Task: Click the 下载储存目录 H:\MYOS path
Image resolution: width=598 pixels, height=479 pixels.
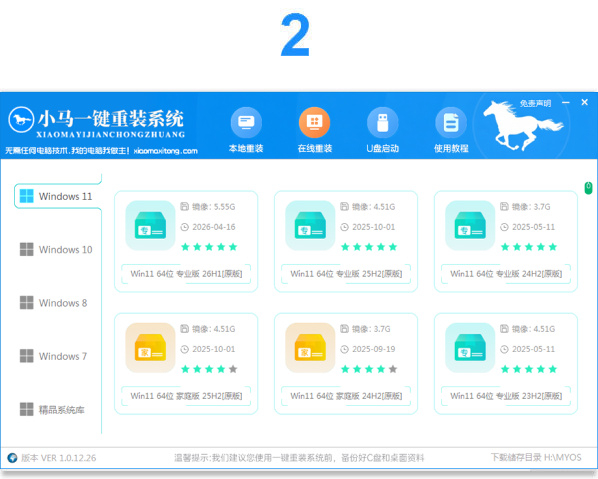Action: (x=536, y=457)
